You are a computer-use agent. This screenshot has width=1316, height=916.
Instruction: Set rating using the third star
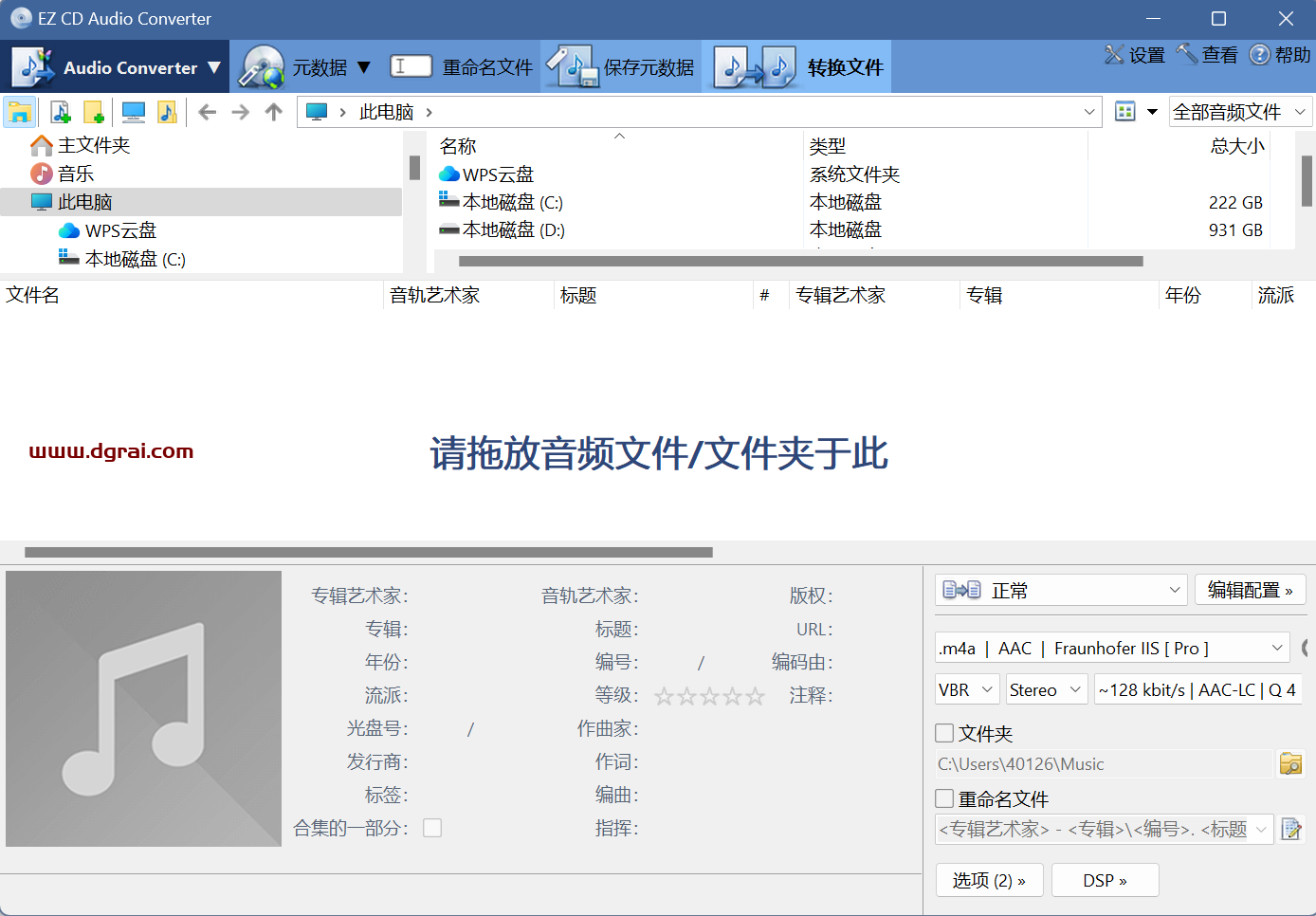pos(709,697)
